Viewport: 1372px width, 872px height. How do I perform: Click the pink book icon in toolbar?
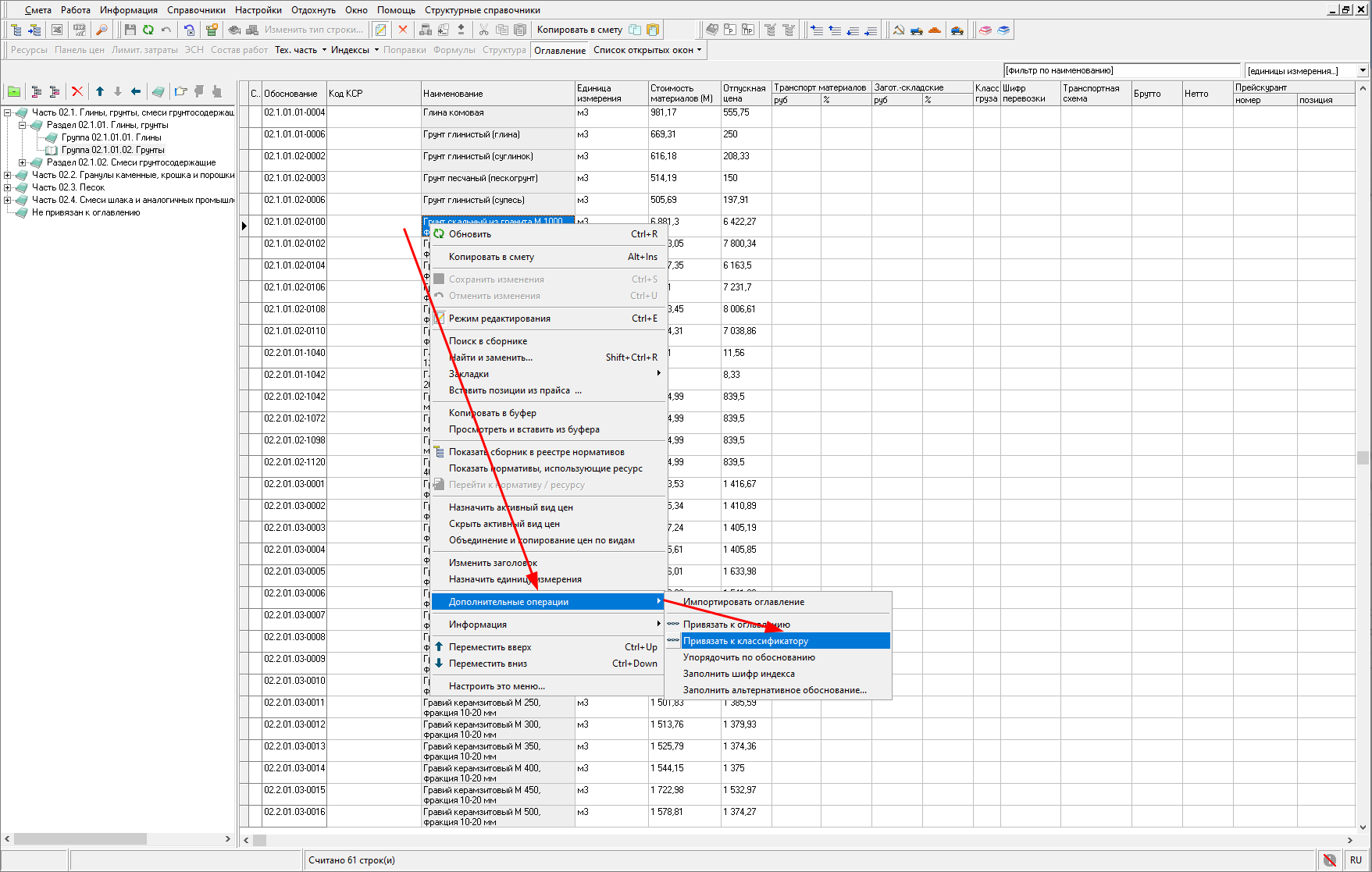(x=985, y=30)
